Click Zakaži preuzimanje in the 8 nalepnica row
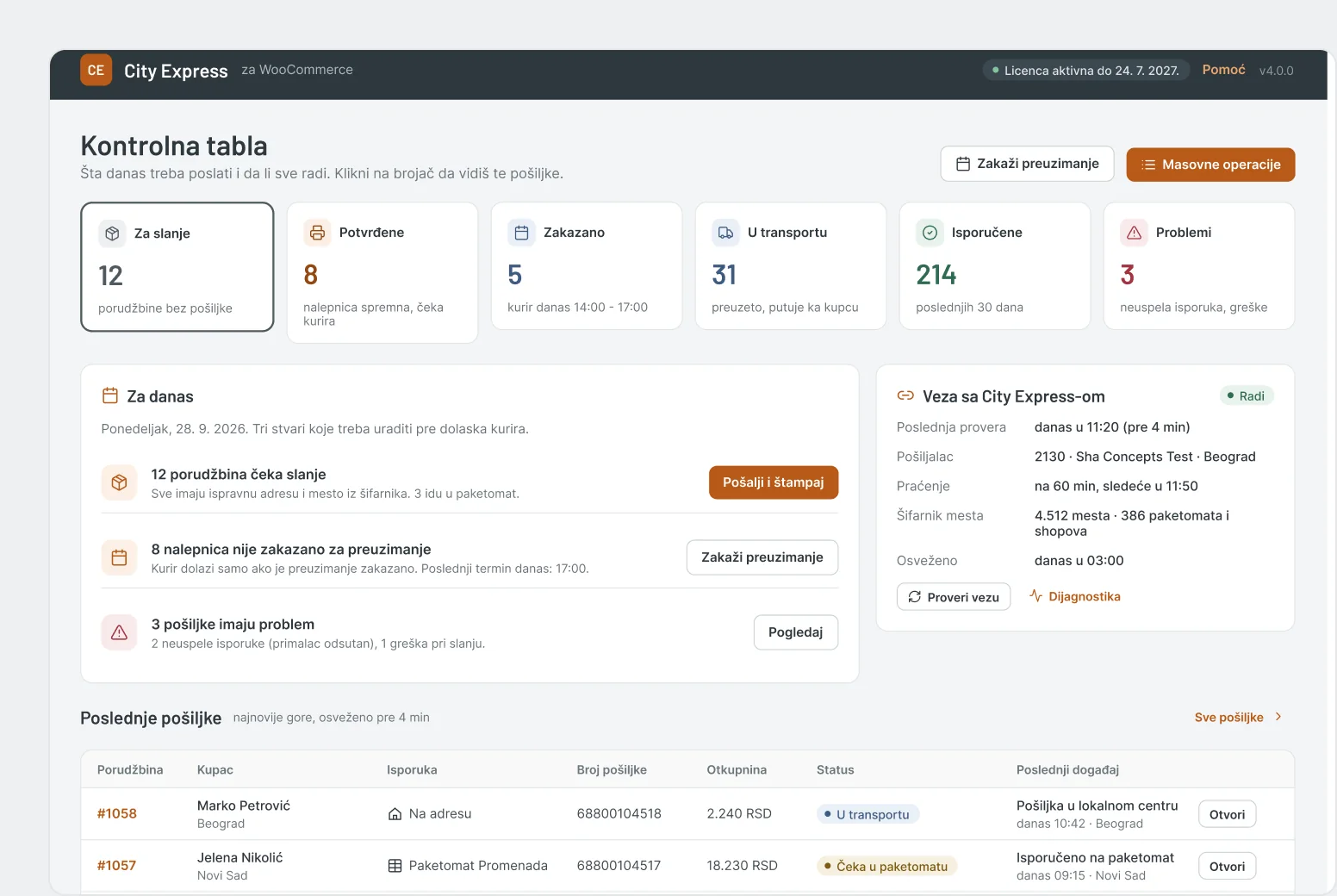The height and width of the screenshot is (896, 1337). 762,557
